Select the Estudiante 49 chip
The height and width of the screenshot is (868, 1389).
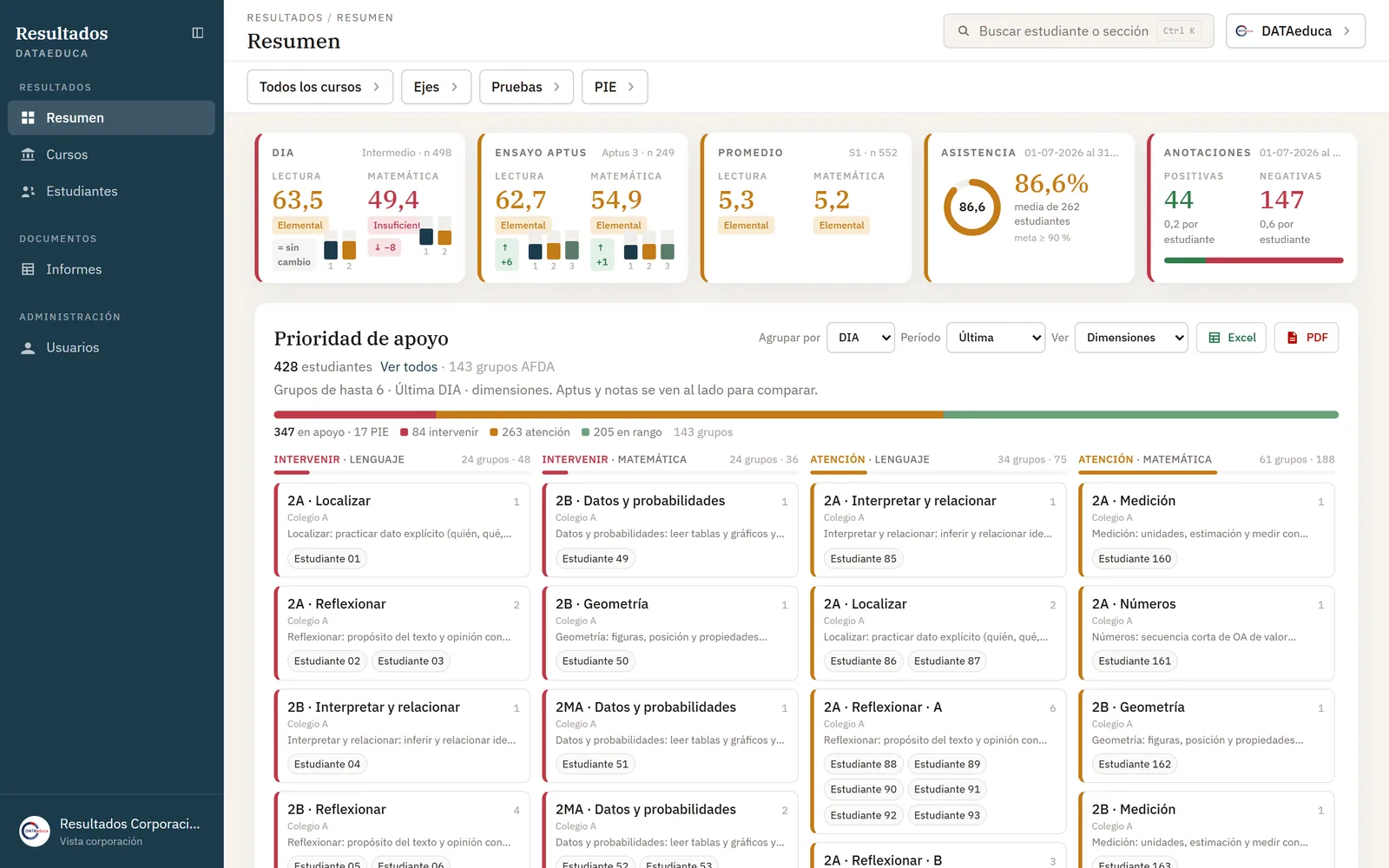[x=596, y=559]
